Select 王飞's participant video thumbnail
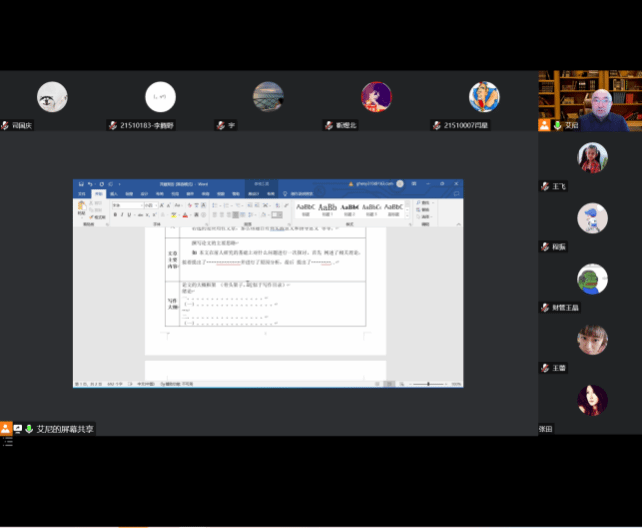This screenshot has width=642, height=530. pyautogui.click(x=592, y=157)
